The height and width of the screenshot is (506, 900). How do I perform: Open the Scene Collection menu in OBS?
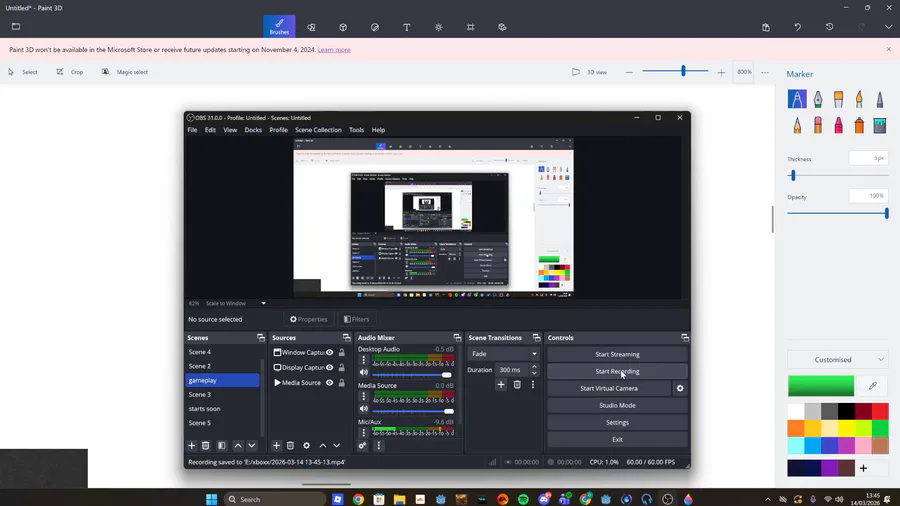tap(318, 130)
